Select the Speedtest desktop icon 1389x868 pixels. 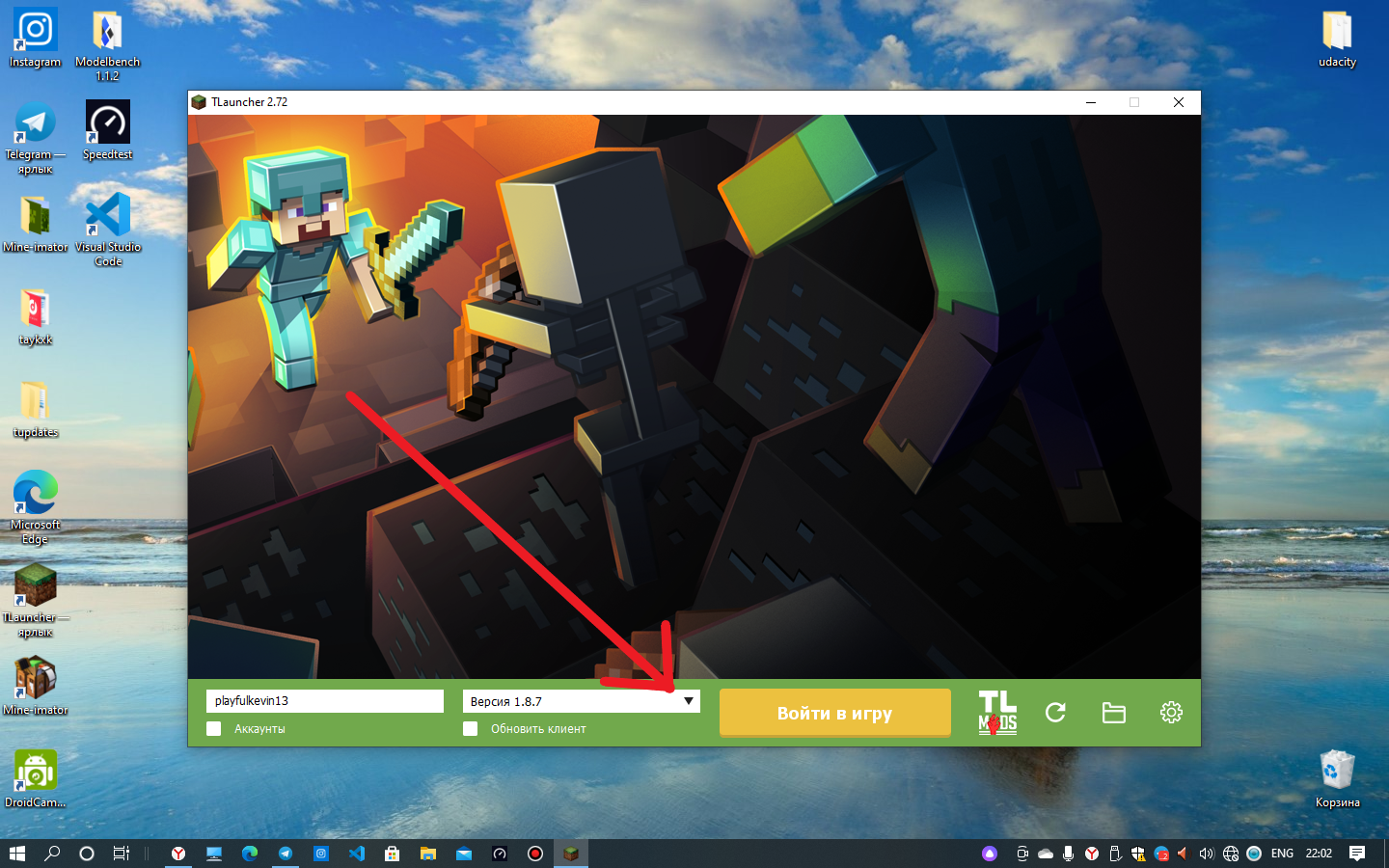(107, 130)
